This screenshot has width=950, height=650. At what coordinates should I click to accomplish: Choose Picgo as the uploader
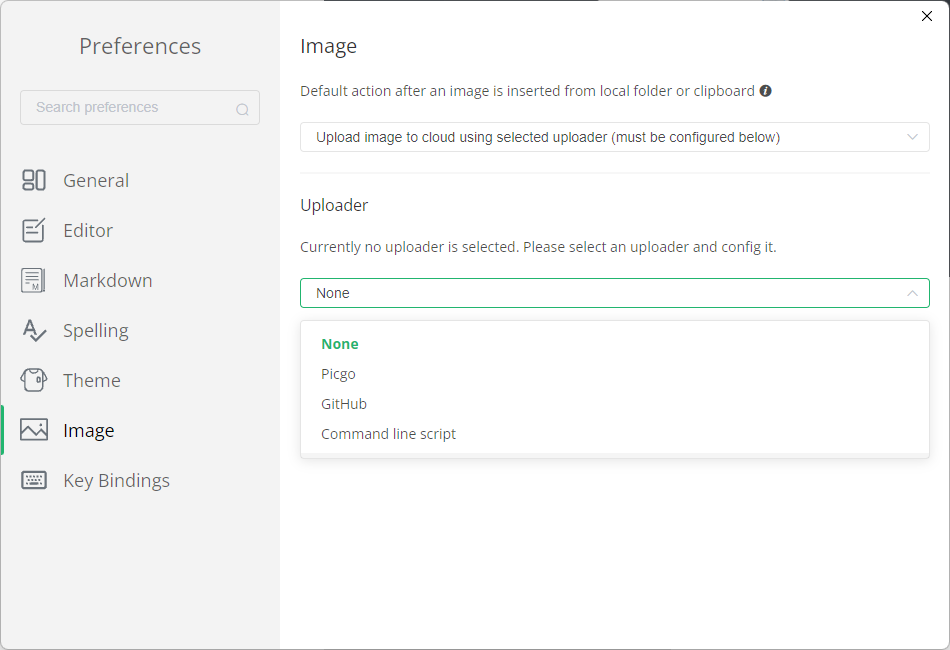click(339, 374)
